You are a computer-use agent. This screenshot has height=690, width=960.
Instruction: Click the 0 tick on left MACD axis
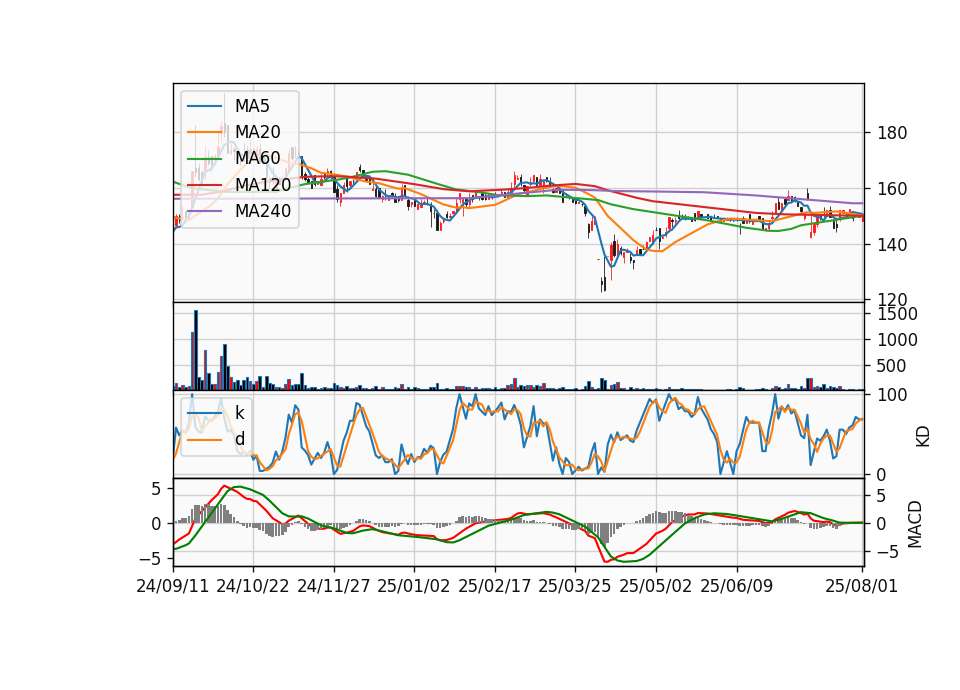click(x=156, y=524)
